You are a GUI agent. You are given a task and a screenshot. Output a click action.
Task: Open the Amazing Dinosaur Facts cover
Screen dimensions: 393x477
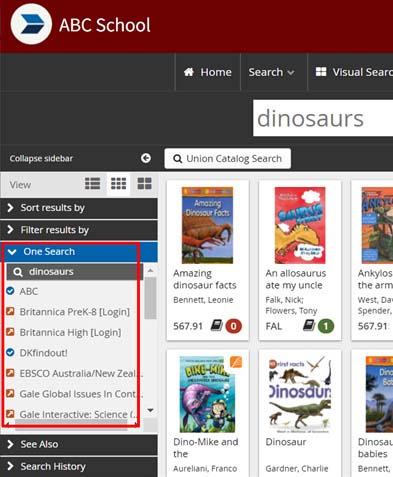pyautogui.click(x=207, y=225)
